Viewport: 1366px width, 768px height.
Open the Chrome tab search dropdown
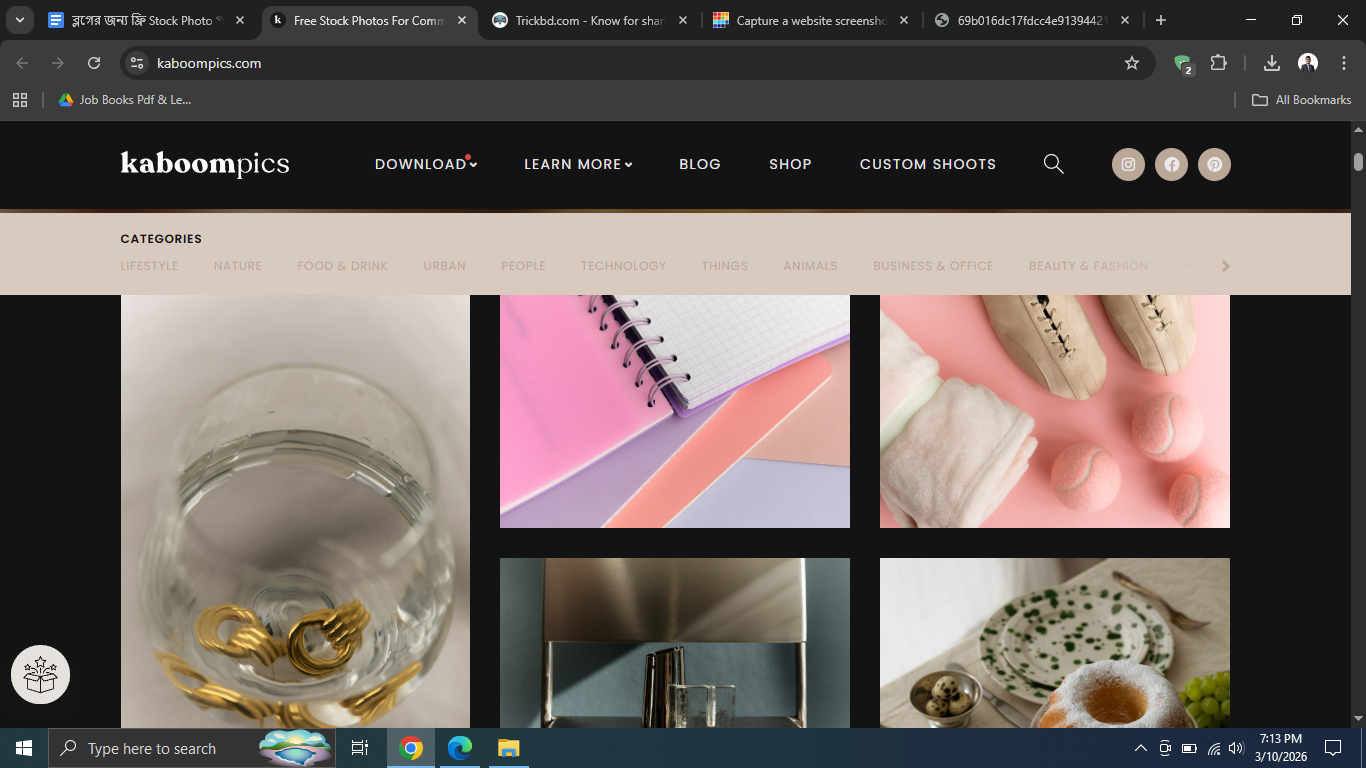tap(20, 20)
